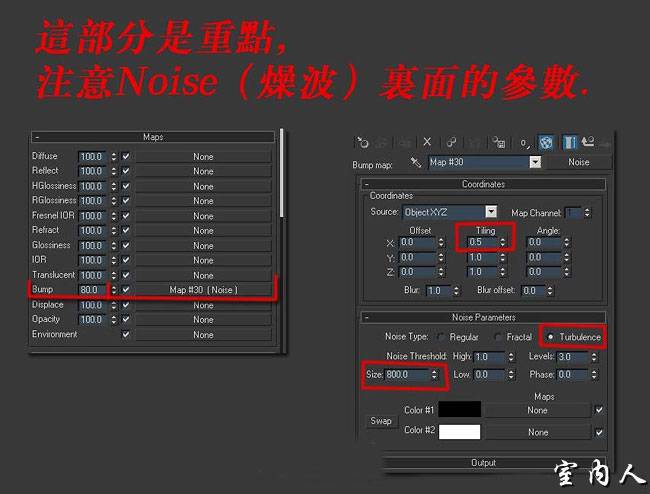Screen dimensions: 650x494
Task: Click spinner arrows of Tiling X 0.5
Action: pyautogui.click(x=503, y=242)
